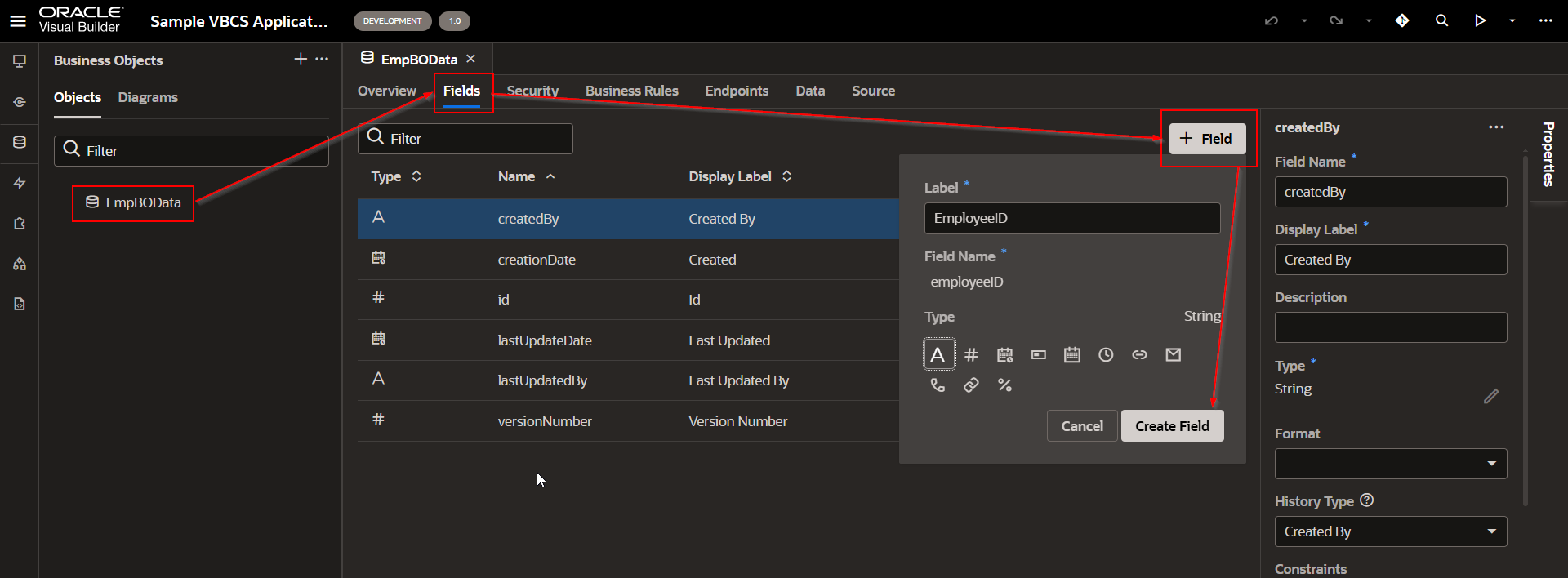This screenshot has width=1568, height=578.
Task: Expand the Undo history dropdown arrow
Action: point(1304,21)
